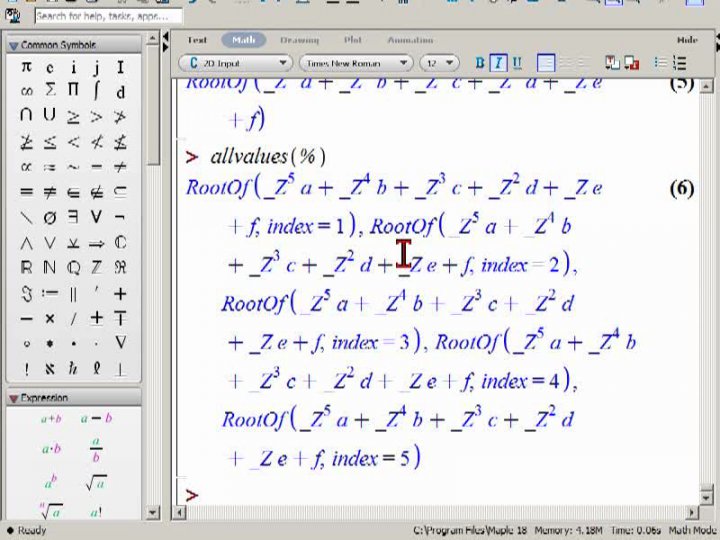
Task: Insert the nabla del symbol
Action: coord(120,342)
